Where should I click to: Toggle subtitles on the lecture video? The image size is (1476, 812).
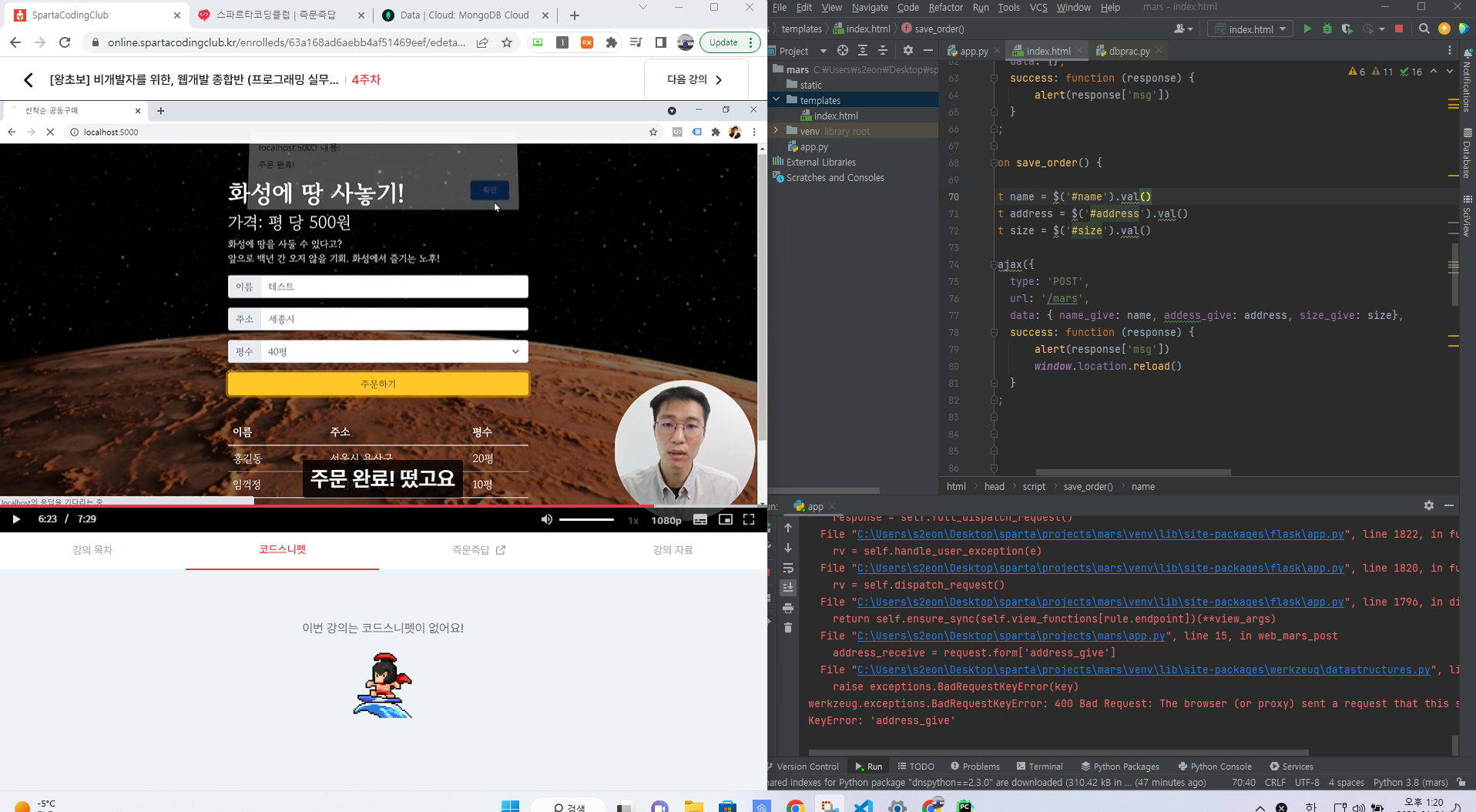[700, 519]
